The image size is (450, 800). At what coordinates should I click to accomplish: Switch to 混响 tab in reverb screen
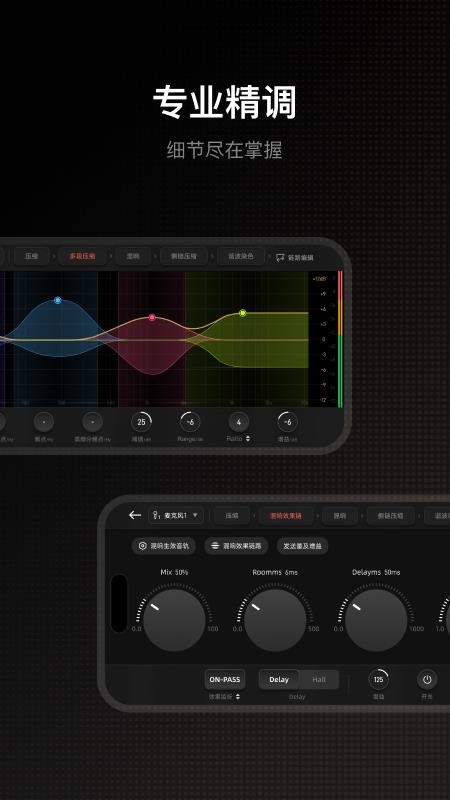point(339,515)
